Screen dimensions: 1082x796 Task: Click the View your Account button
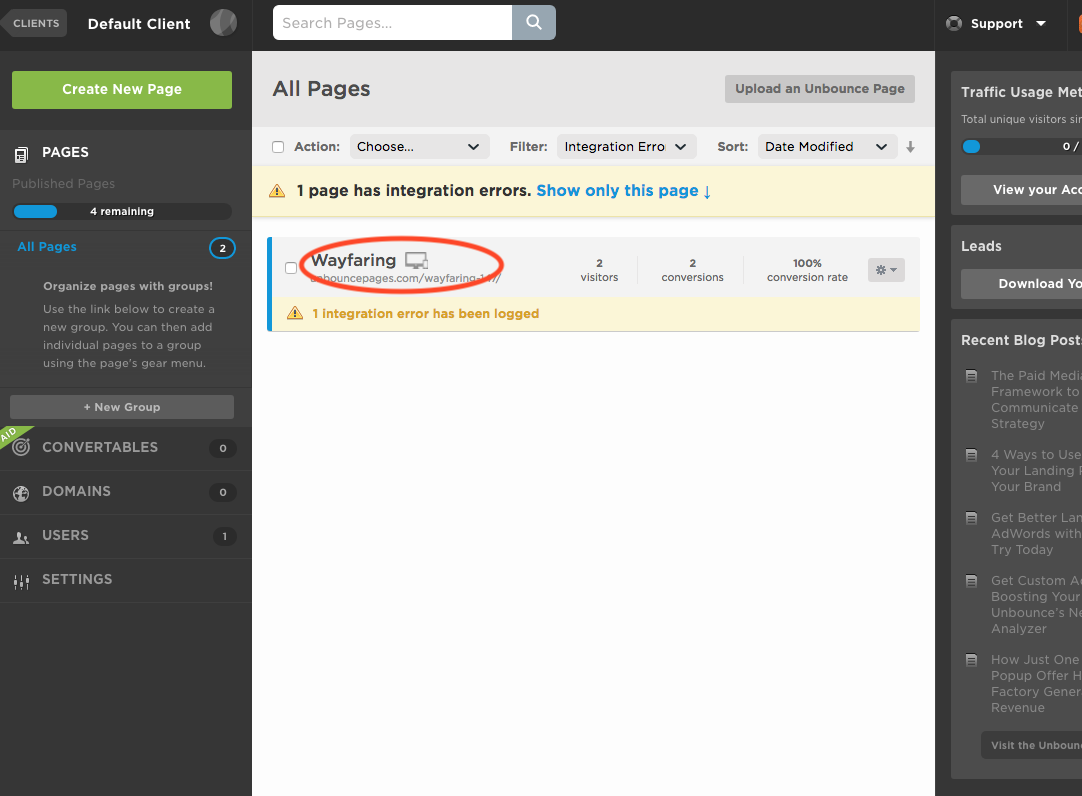point(1021,190)
